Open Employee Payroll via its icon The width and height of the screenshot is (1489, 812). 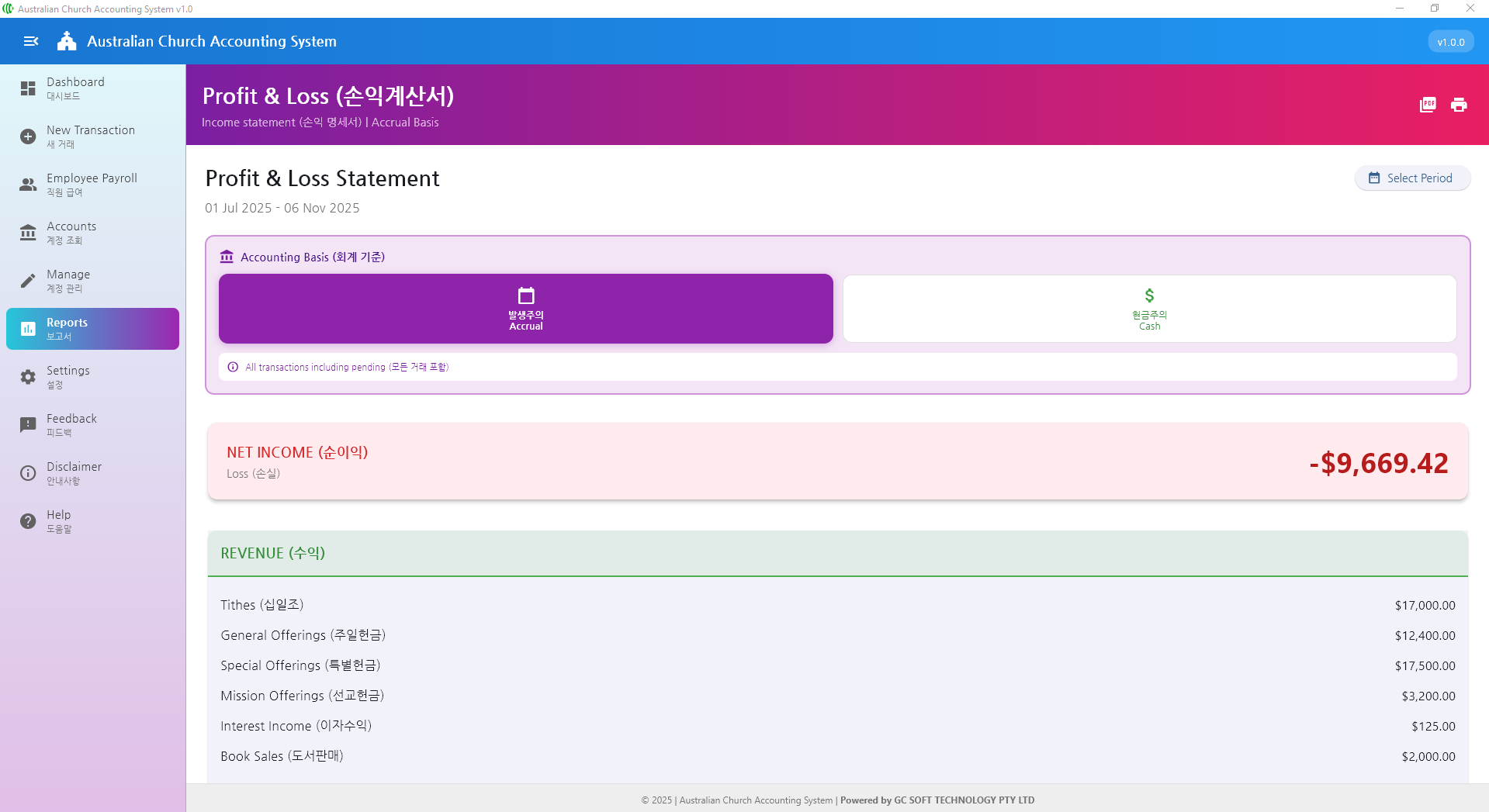click(28, 185)
